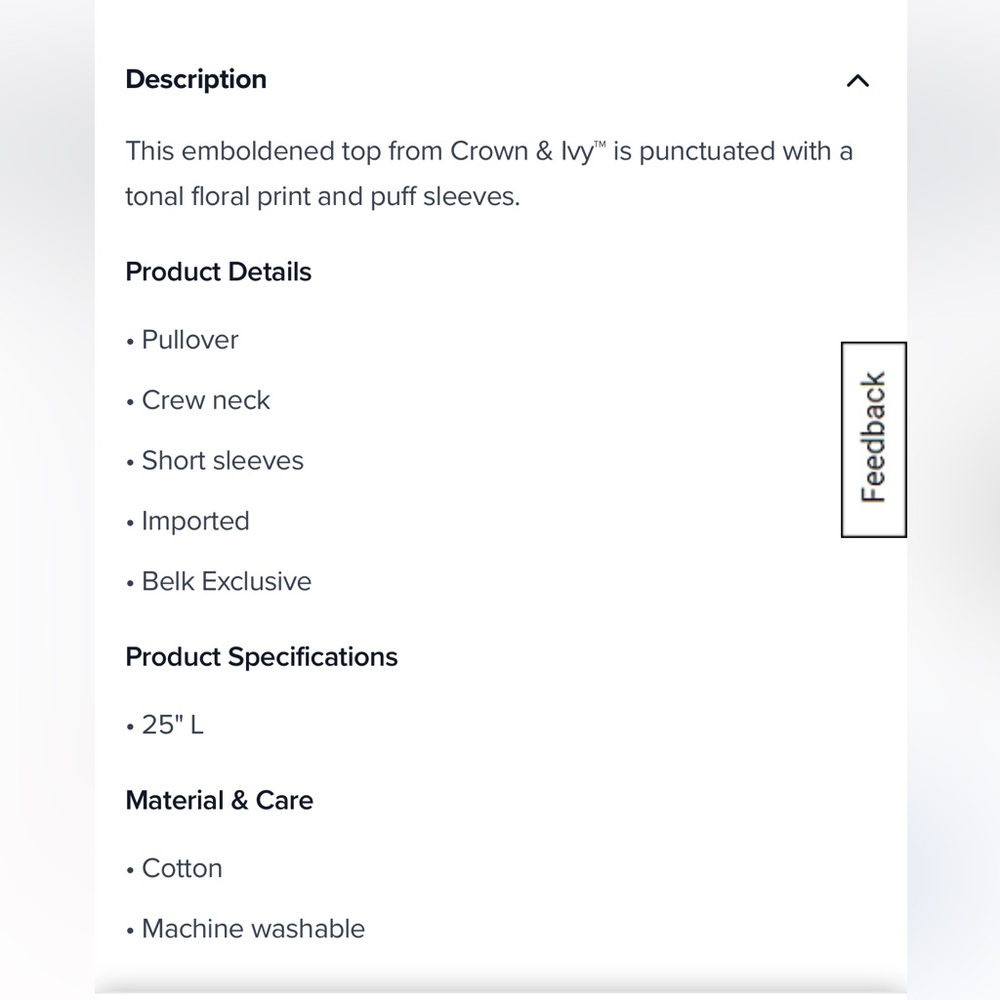This screenshot has height=1000, width=1000.
Task: Select the Crew neck bullet item
Action: tap(206, 400)
